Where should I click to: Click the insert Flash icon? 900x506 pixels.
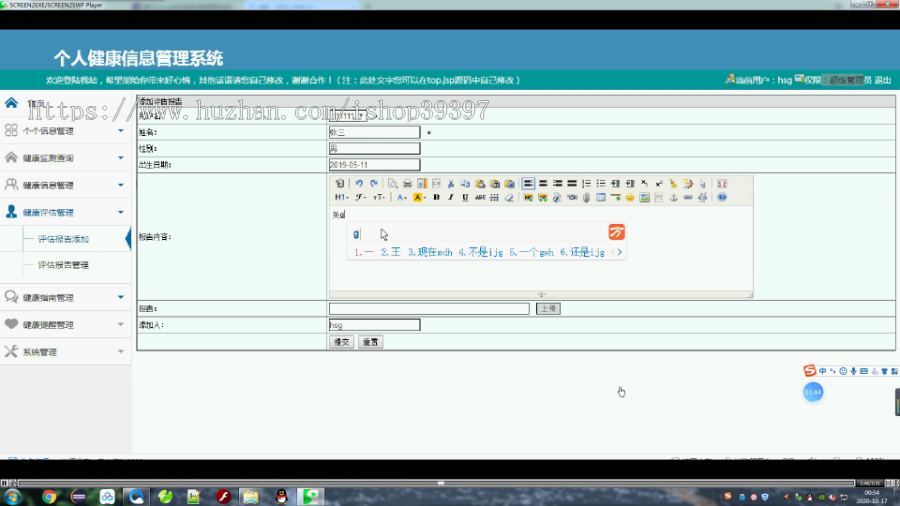tap(557, 197)
